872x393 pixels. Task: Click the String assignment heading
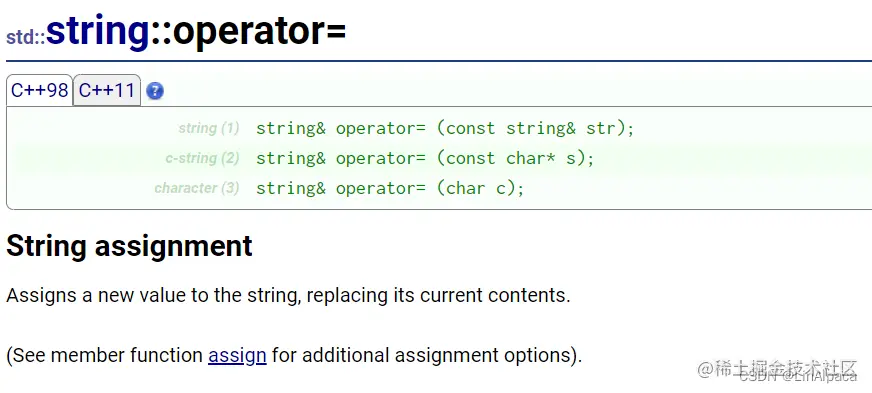point(129,246)
